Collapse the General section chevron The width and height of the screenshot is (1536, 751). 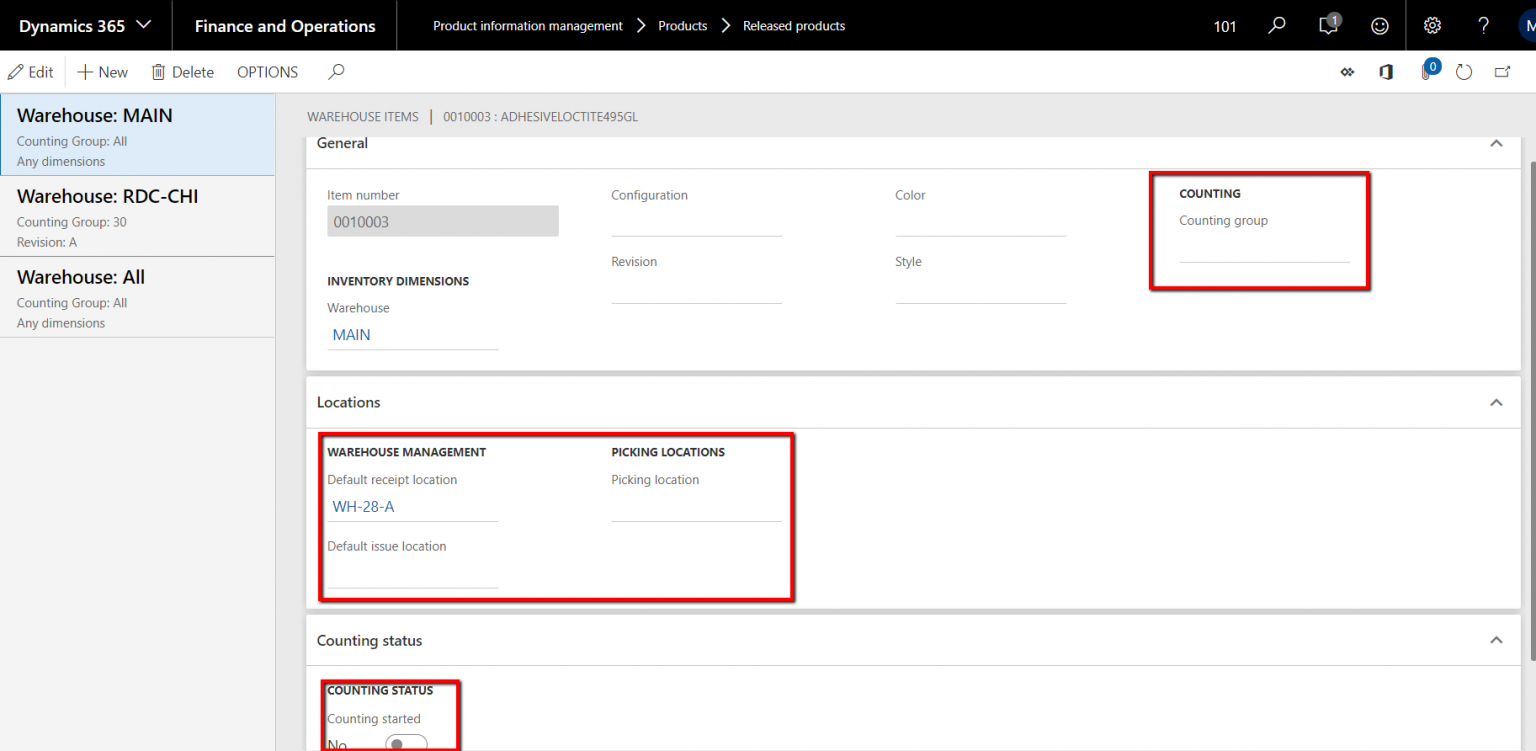click(1496, 144)
